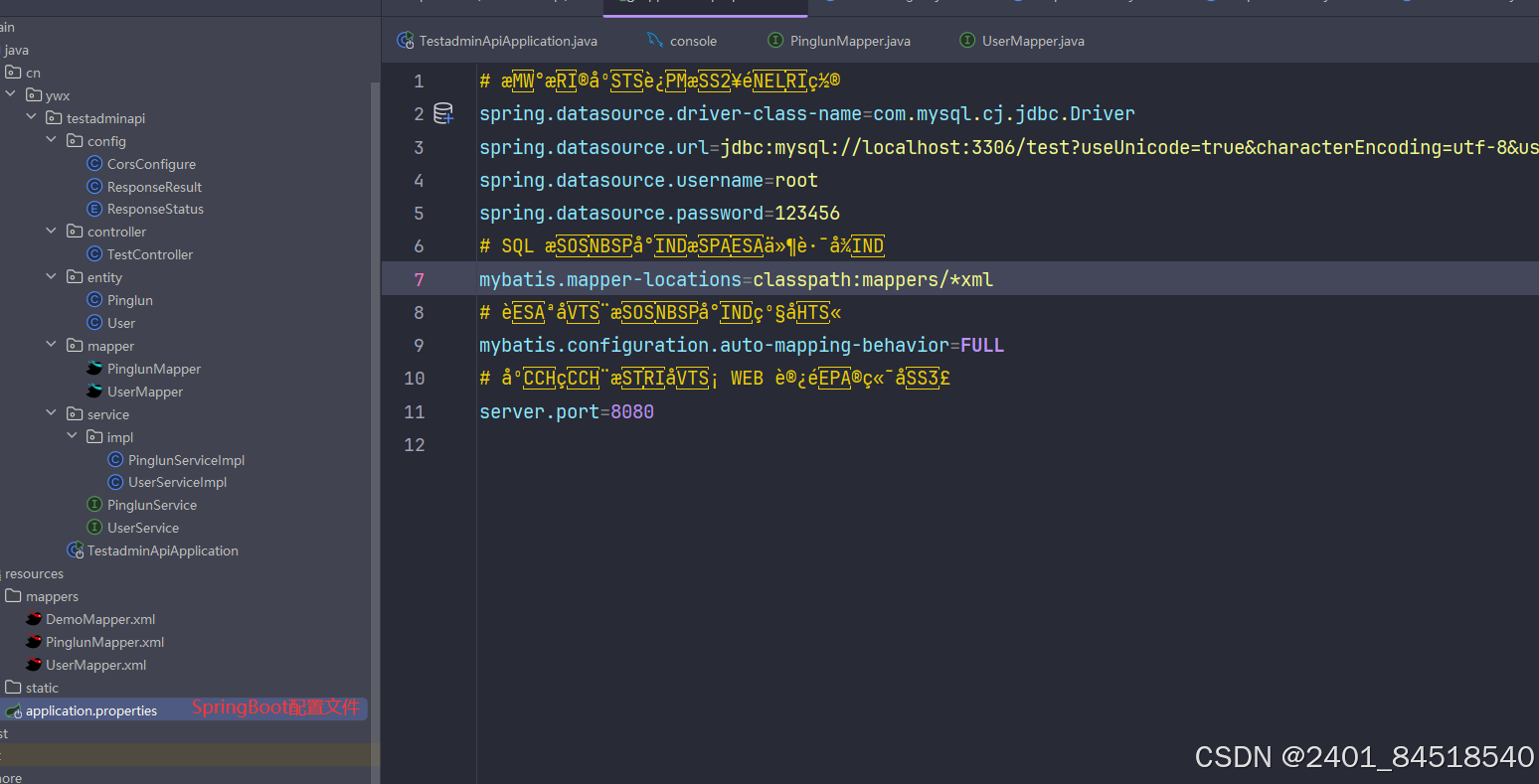1539x784 pixels.
Task: Open PinglunMapper.xml
Action: [x=104, y=642]
